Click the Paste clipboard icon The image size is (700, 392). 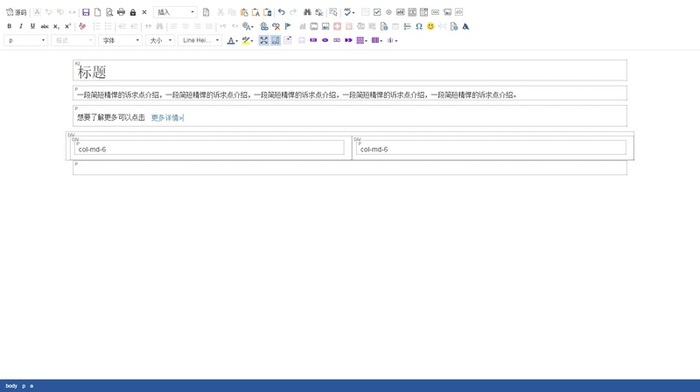tap(244, 12)
